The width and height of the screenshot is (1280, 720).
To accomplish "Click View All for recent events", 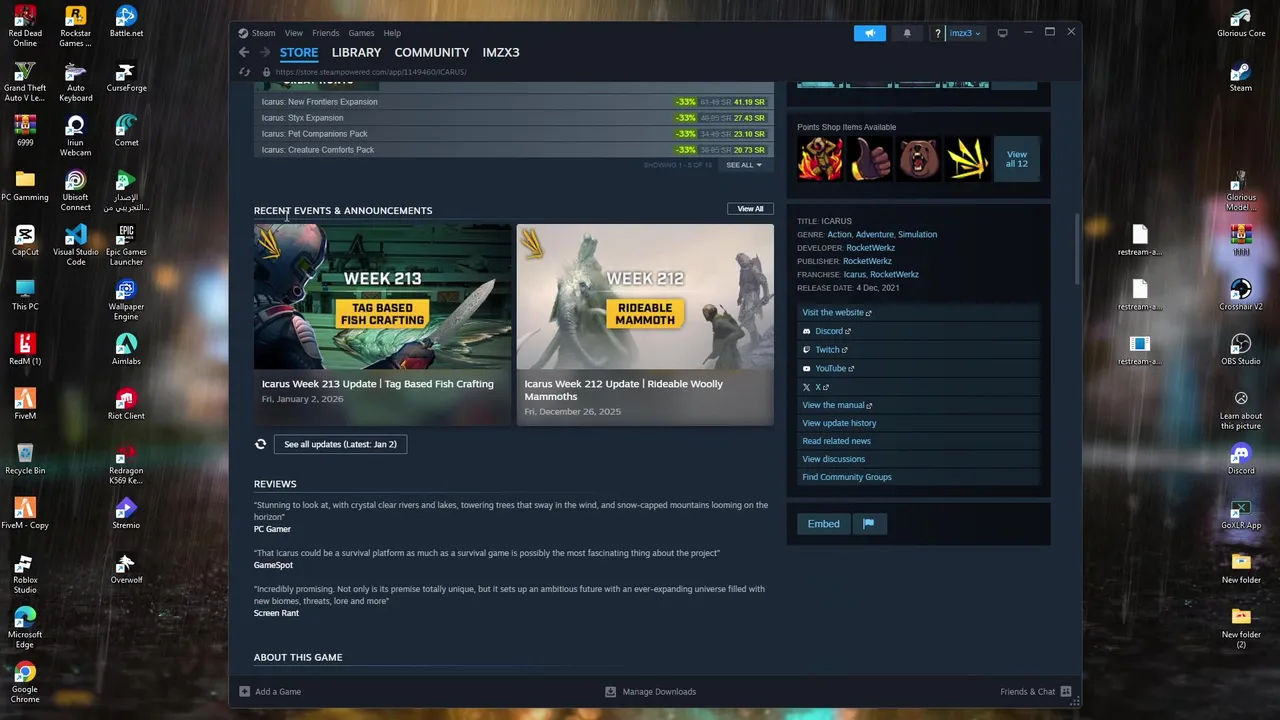I will coord(750,209).
